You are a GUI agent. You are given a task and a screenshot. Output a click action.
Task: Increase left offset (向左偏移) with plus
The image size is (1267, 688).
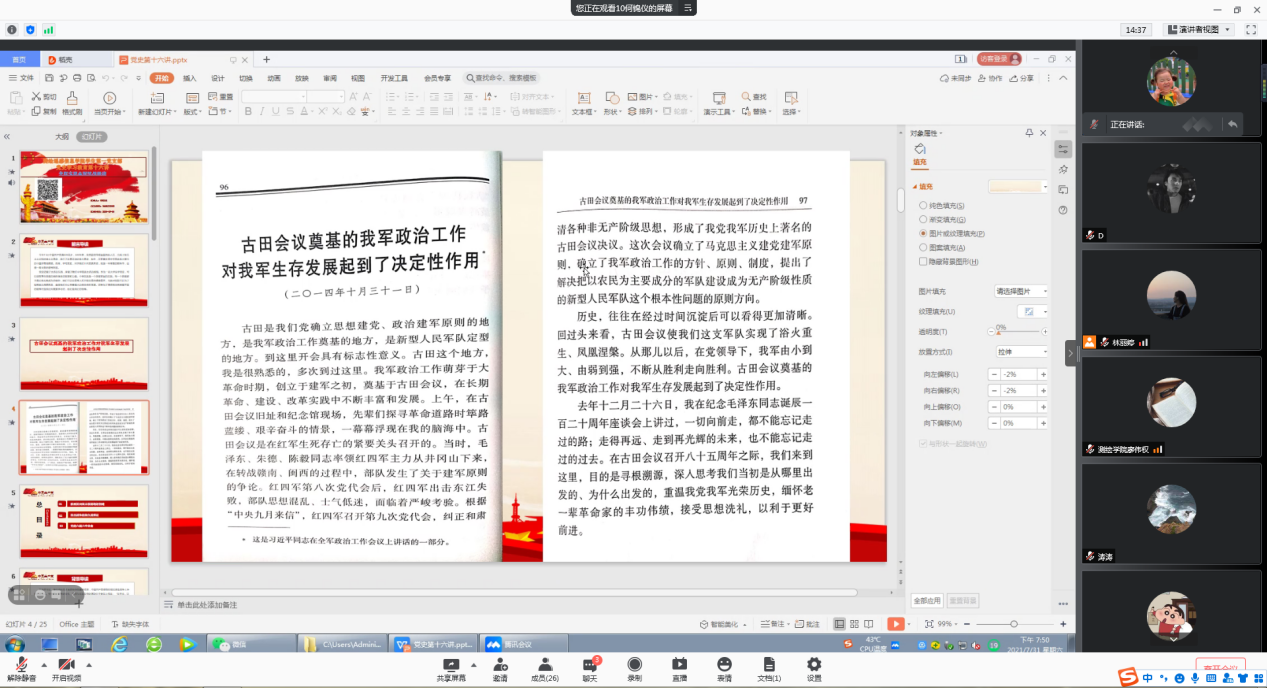pos(1043,374)
